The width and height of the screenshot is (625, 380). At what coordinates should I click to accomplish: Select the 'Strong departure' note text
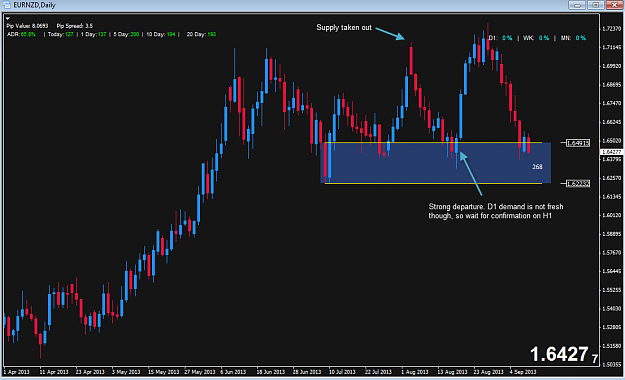coord(496,211)
